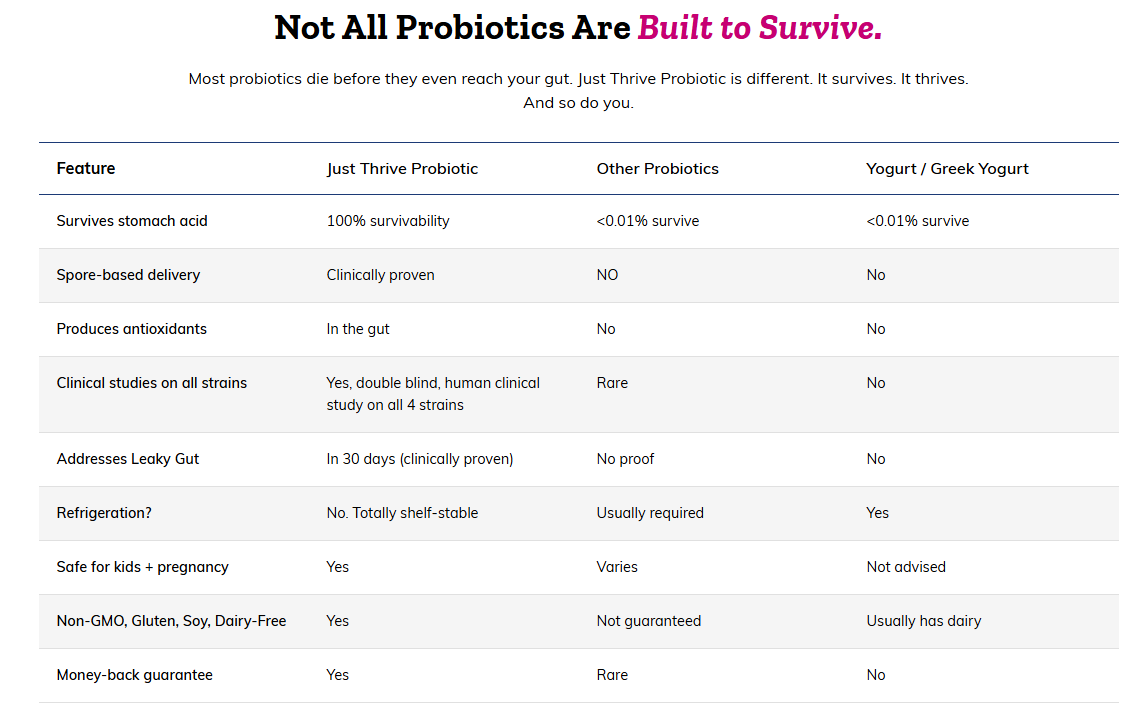
Task: Select 'Non-GMO, Gluten, Soy, Dairy-Free' label
Action: [171, 621]
